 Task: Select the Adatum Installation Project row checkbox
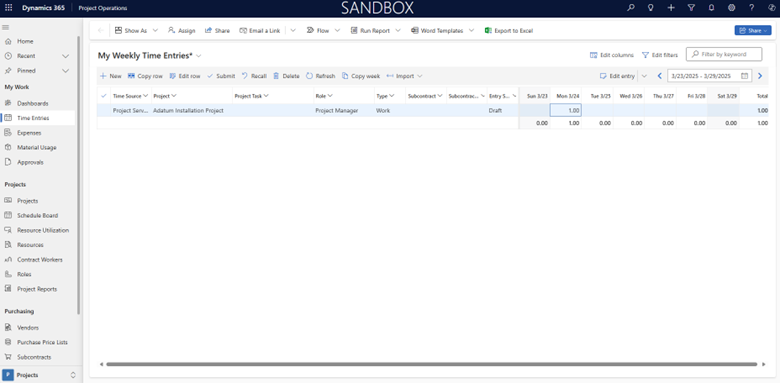click(x=103, y=110)
